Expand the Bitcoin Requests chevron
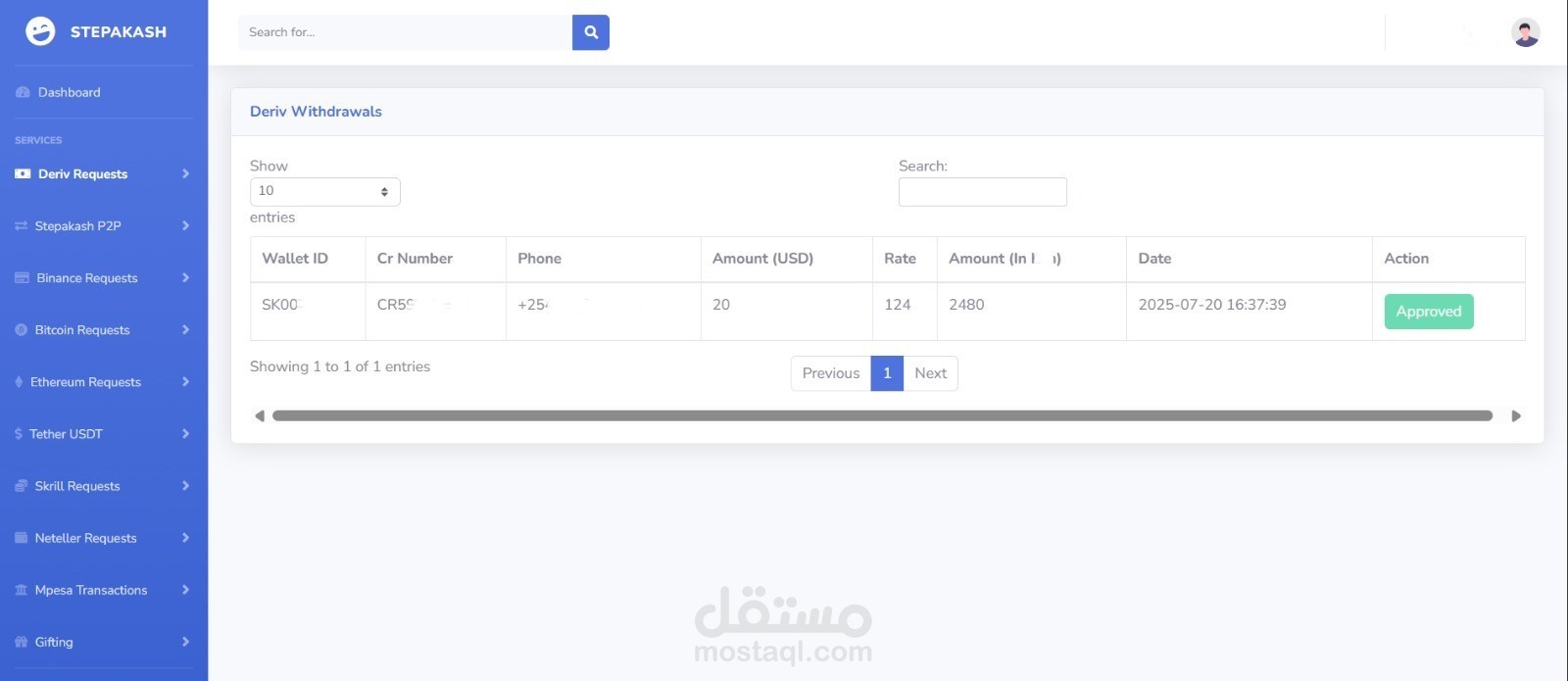Image resolution: width=1568 pixels, height=681 pixels. (185, 329)
